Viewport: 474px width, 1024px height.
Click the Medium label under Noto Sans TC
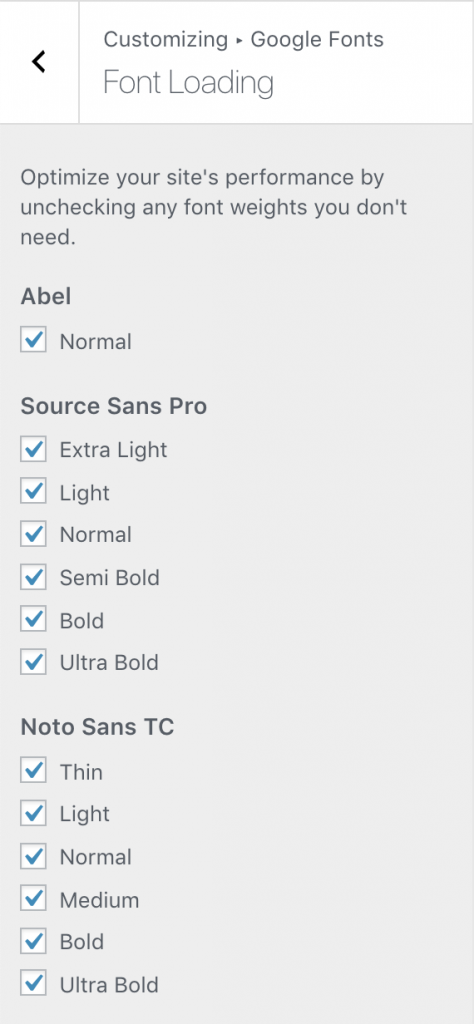tap(99, 900)
